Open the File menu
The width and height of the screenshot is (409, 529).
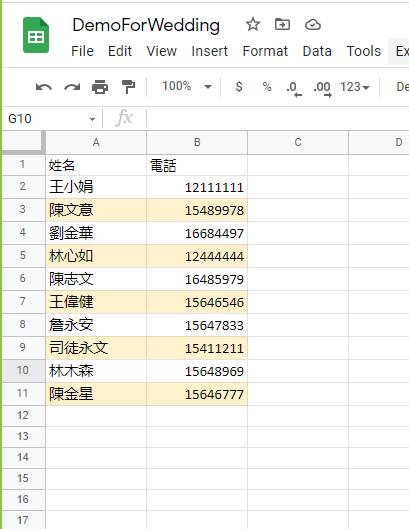(x=82, y=51)
